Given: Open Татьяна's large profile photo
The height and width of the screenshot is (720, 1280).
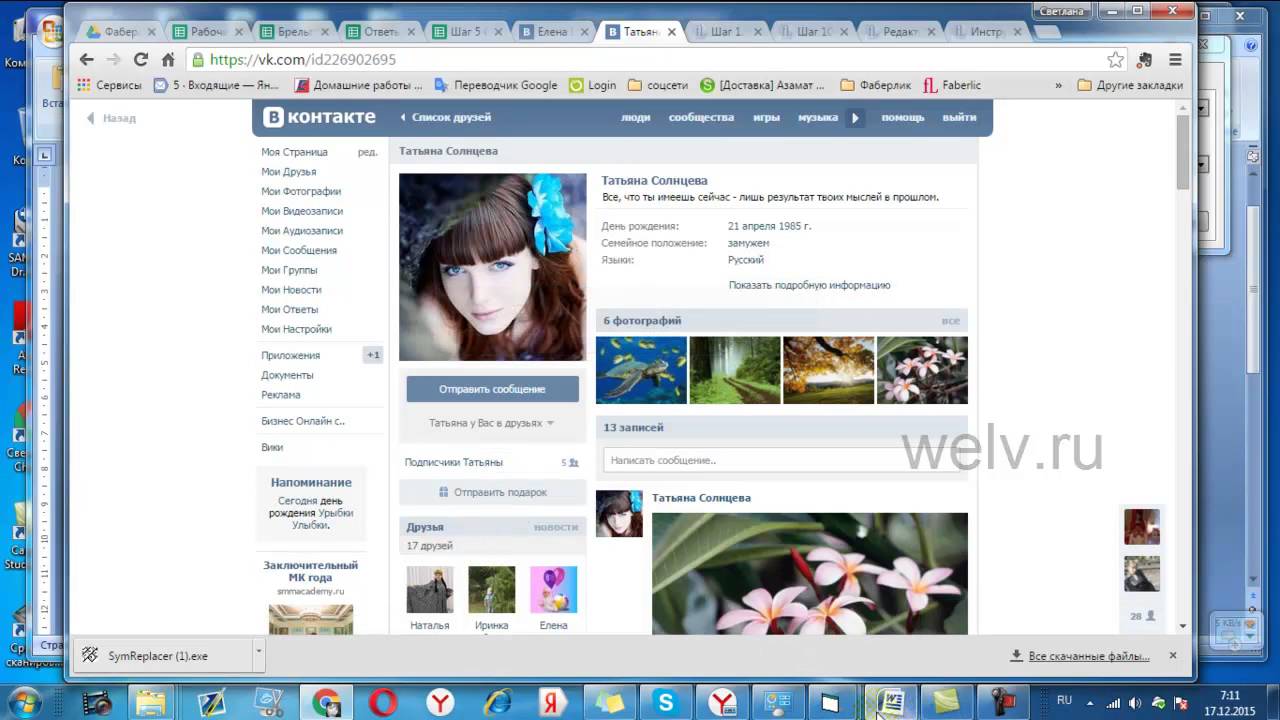Looking at the screenshot, I should [492, 267].
